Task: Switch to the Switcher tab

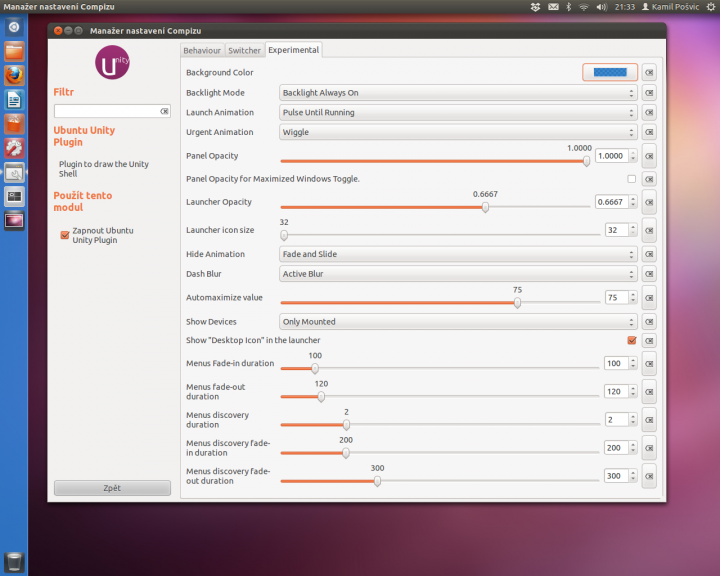Action: point(244,50)
